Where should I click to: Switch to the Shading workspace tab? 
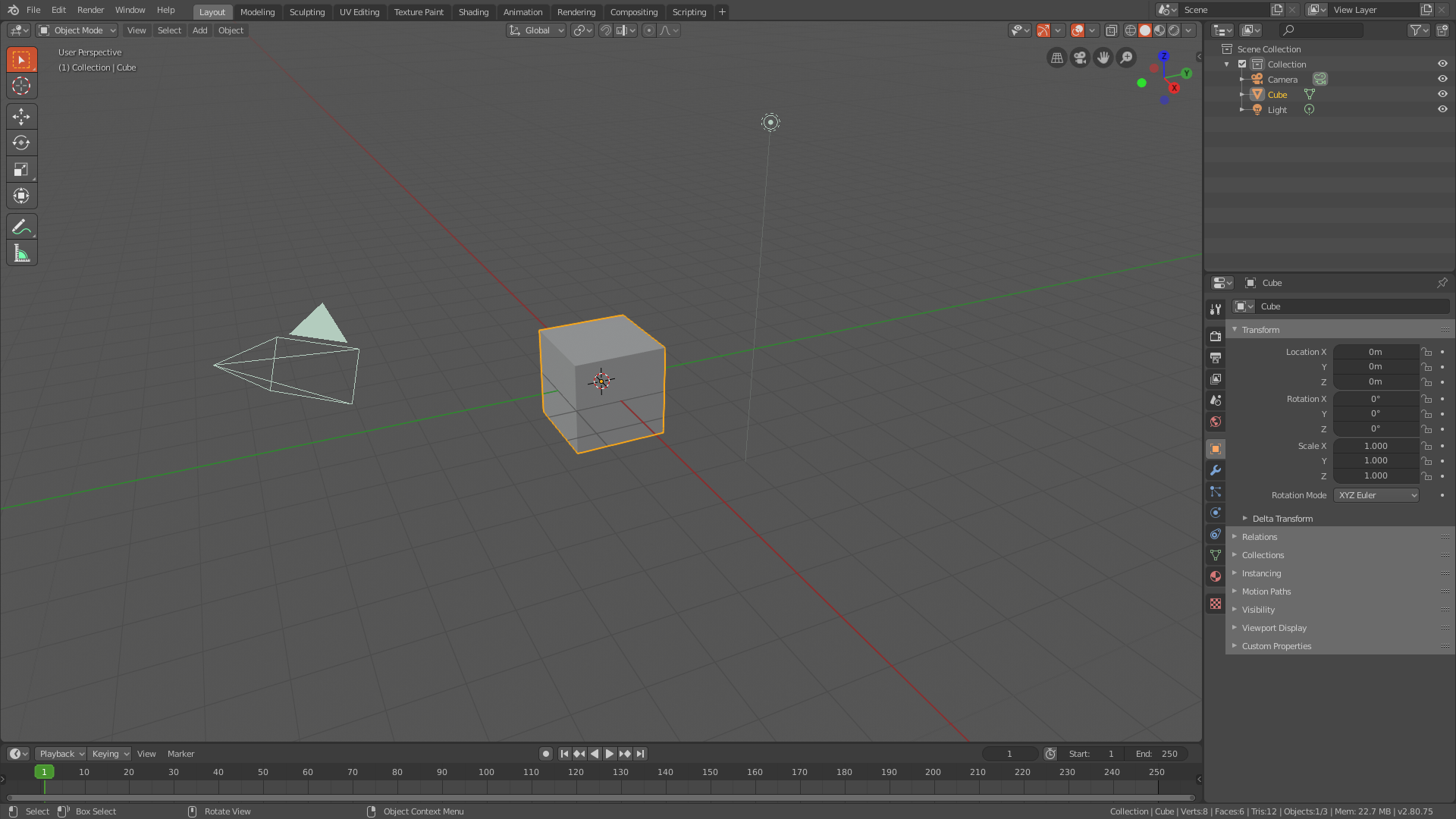click(473, 11)
